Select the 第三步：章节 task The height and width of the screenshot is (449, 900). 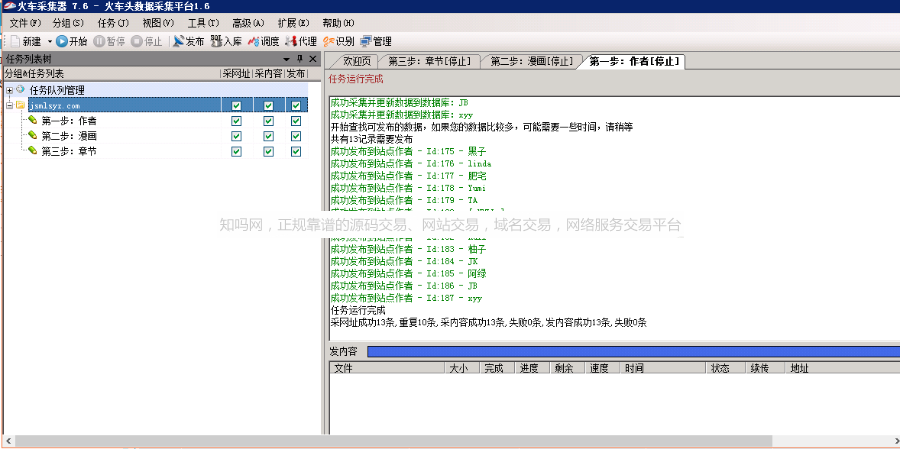coord(69,152)
